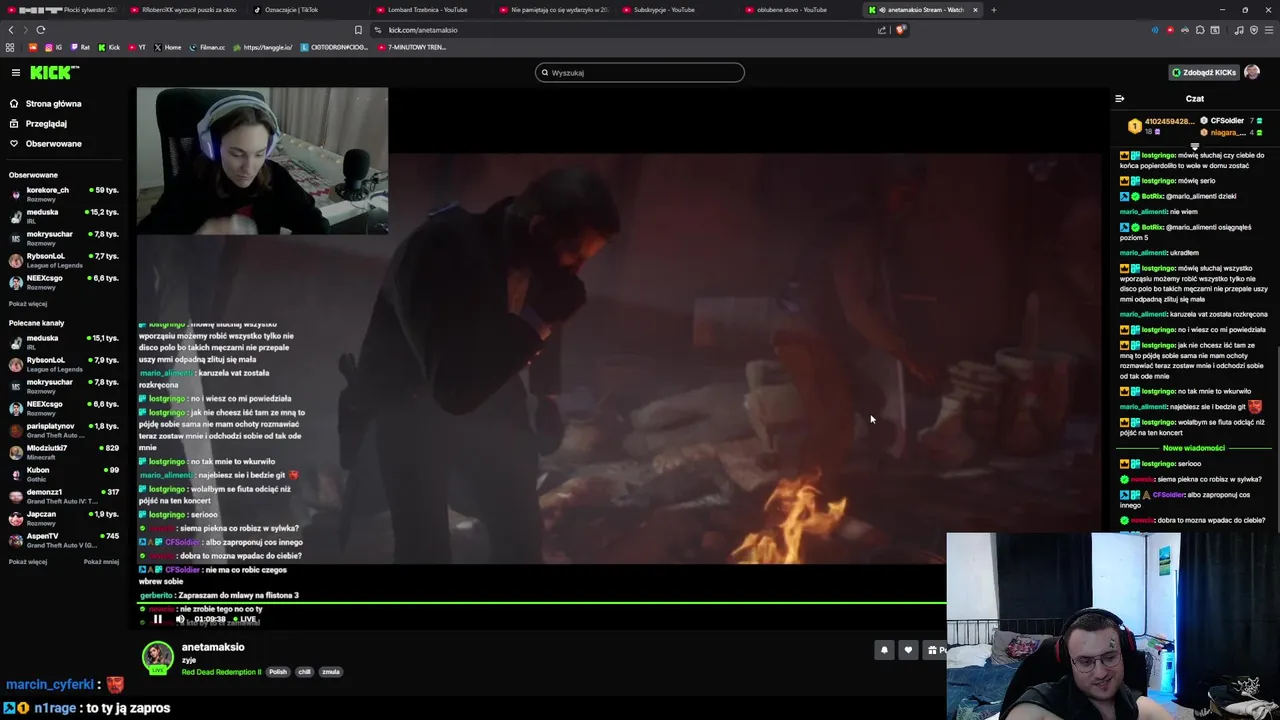Open tanggle.io bookmark
Image resolution: width=1280 pixels, height=720 pixels.
(263, 47)
